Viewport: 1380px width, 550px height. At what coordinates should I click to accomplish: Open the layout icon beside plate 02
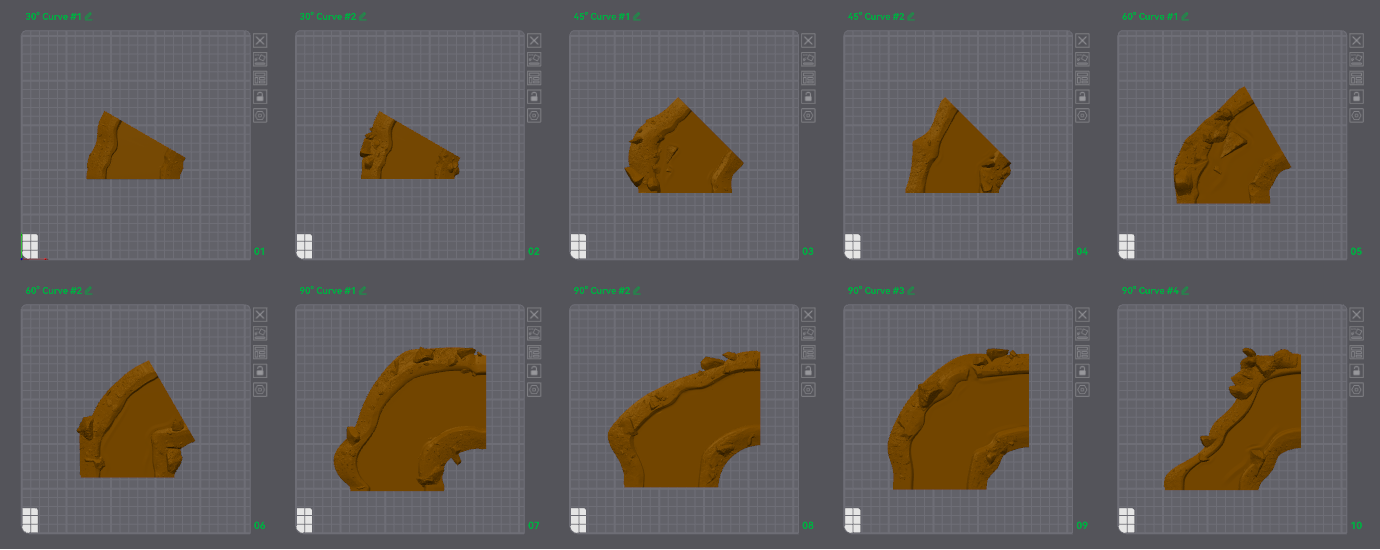pos(534,78)
